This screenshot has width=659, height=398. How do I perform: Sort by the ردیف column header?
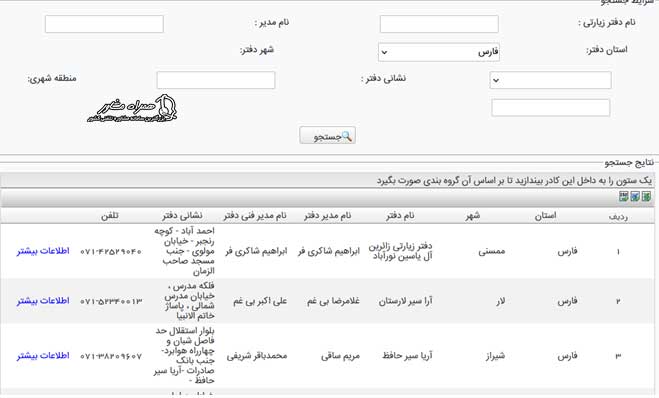pyautogui.click(x=618, y=216)
